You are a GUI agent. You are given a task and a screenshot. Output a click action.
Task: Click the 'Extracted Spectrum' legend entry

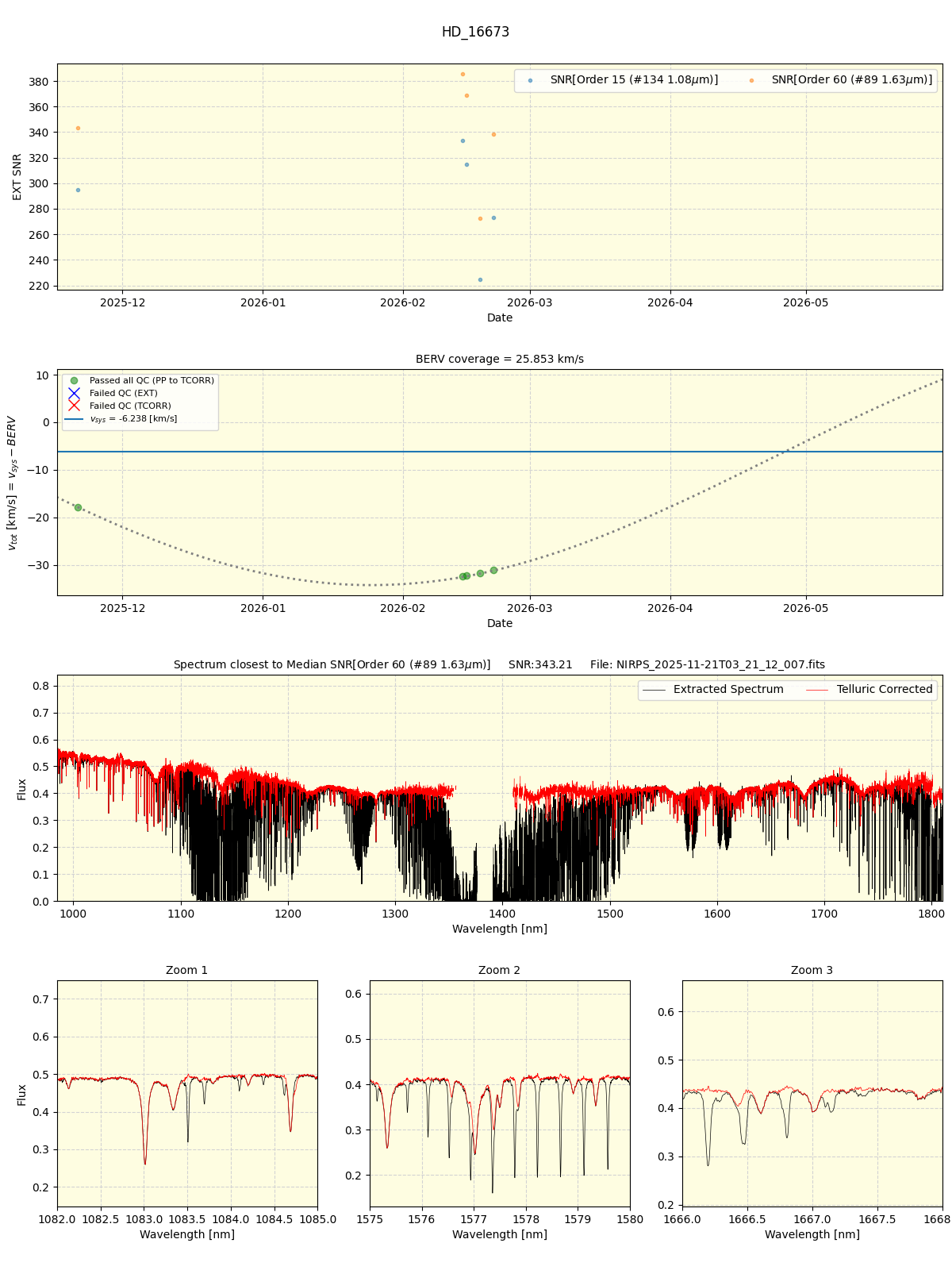(x=713, y=690)
